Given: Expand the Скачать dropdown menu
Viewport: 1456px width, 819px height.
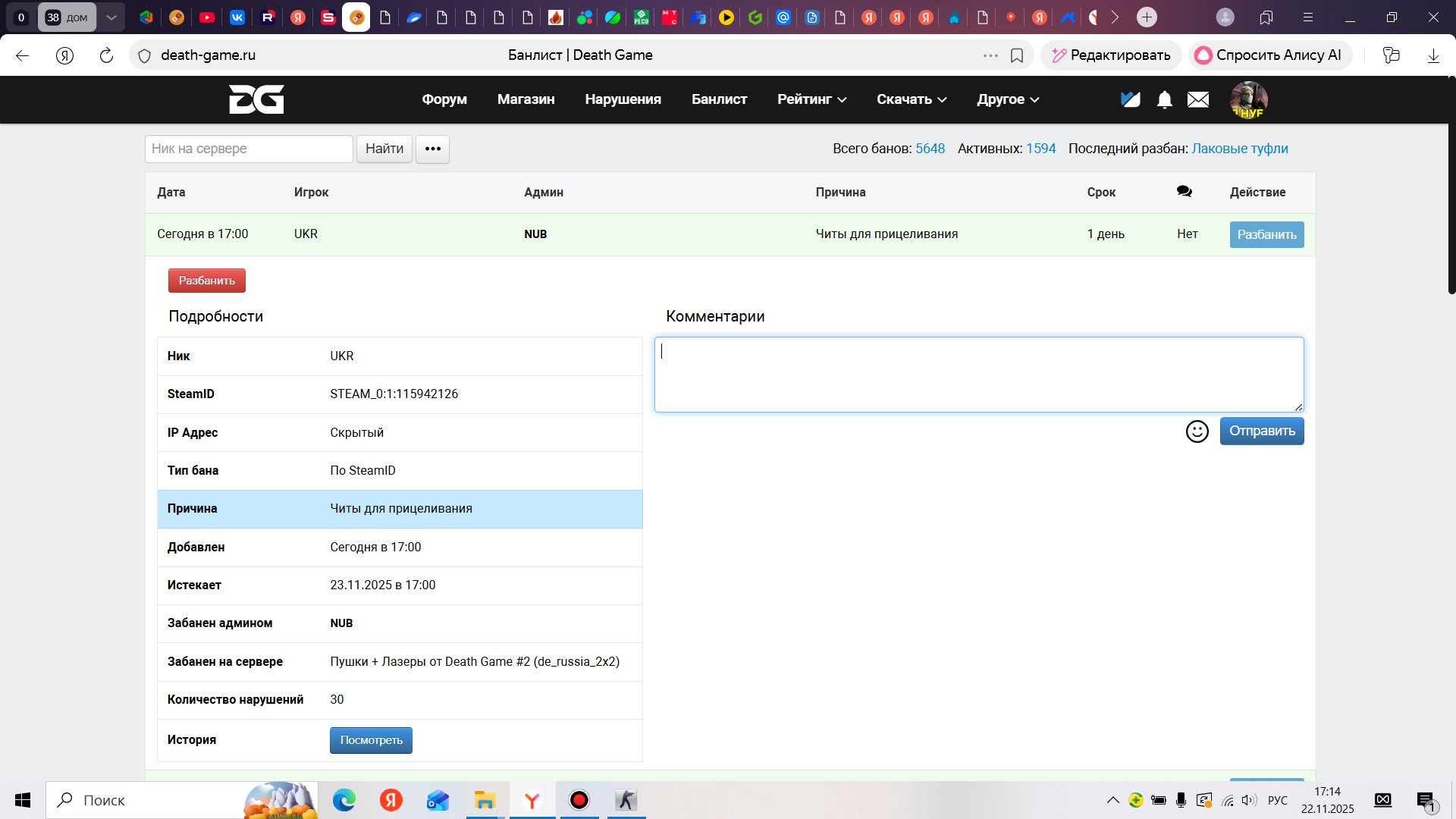Looking at the screenshot, I should pos(912,99).
